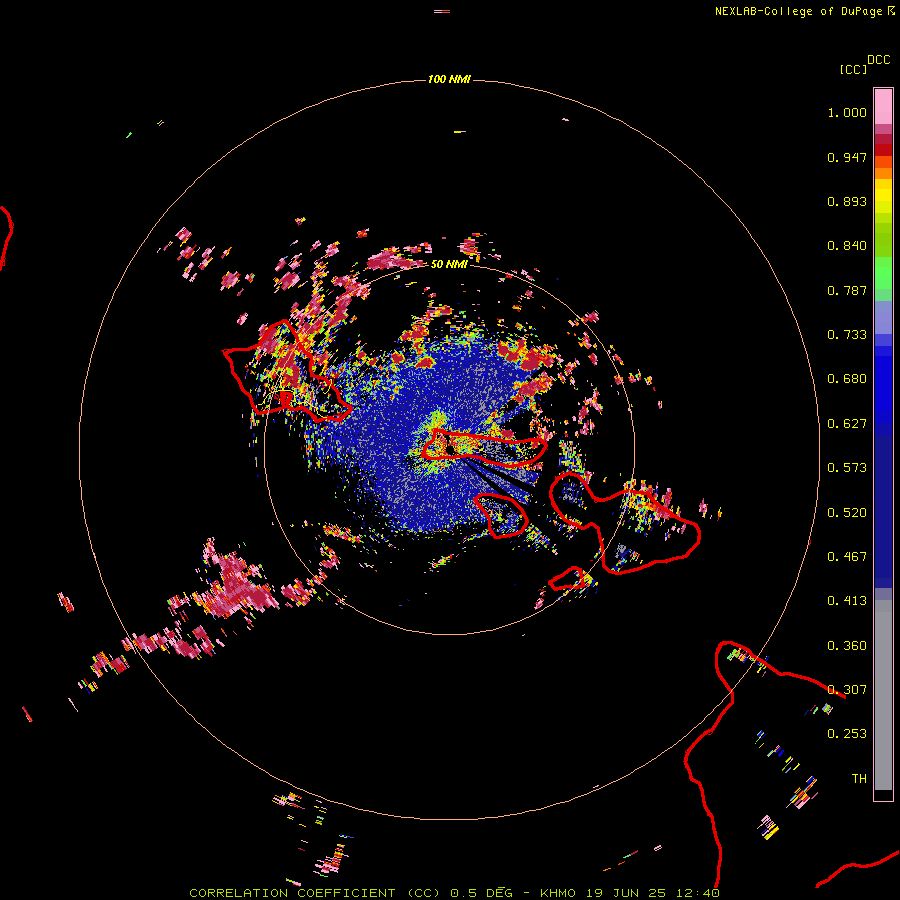Select the 1.000 scale value

847,112
